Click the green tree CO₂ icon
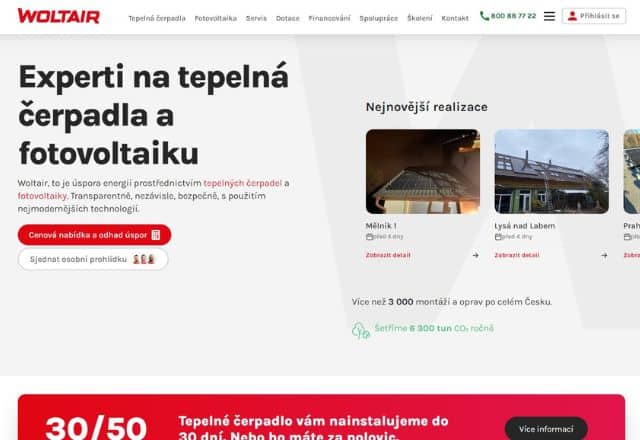Image resolution: width=640 pixels, height=440 pixels. [x=361, y=330]
